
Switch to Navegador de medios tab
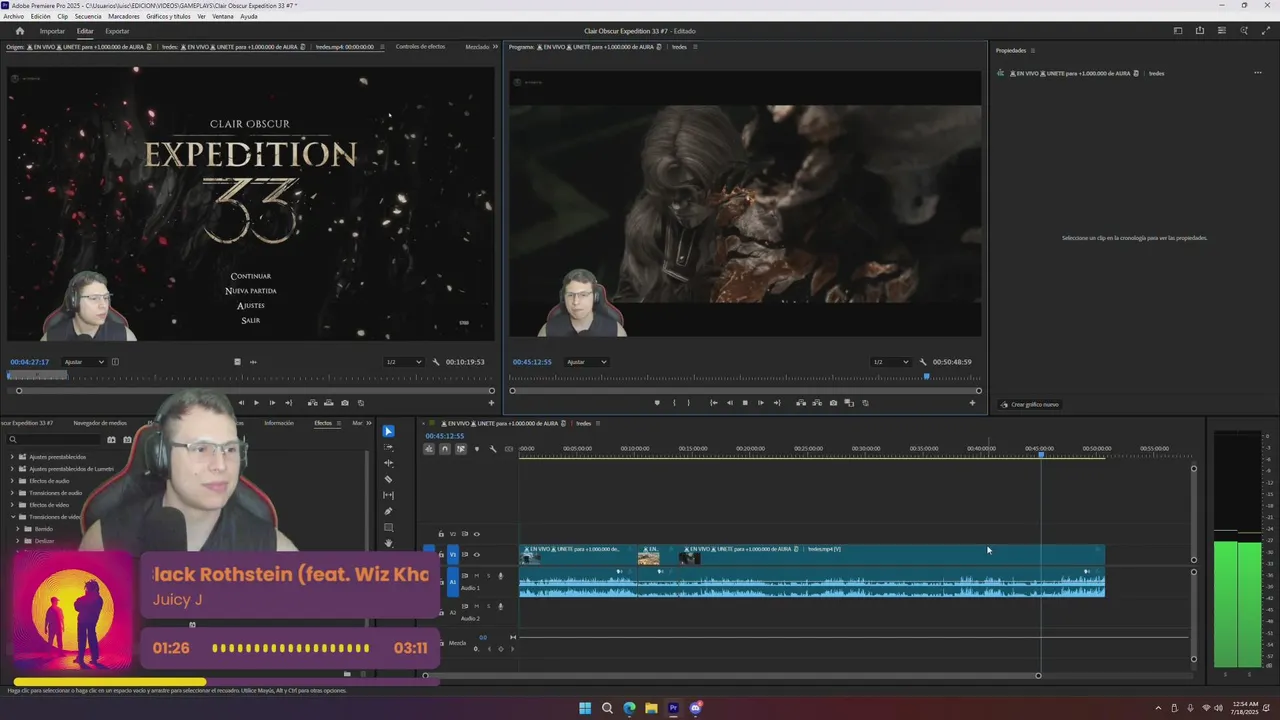click(100, 423)
